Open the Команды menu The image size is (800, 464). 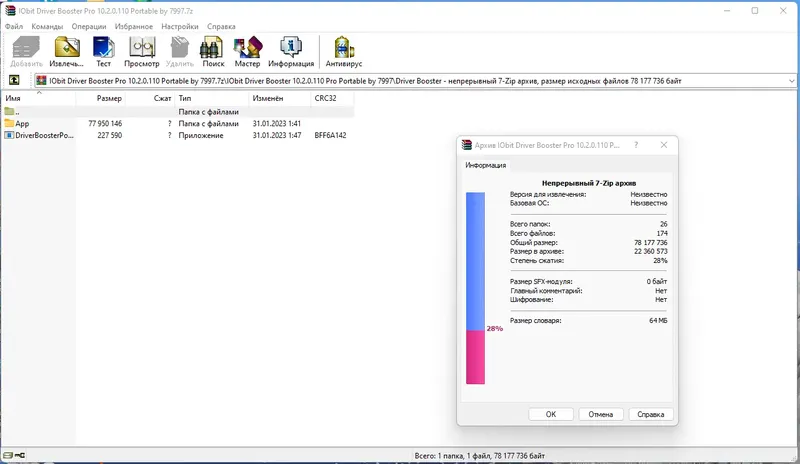click(x=47, y=26)
